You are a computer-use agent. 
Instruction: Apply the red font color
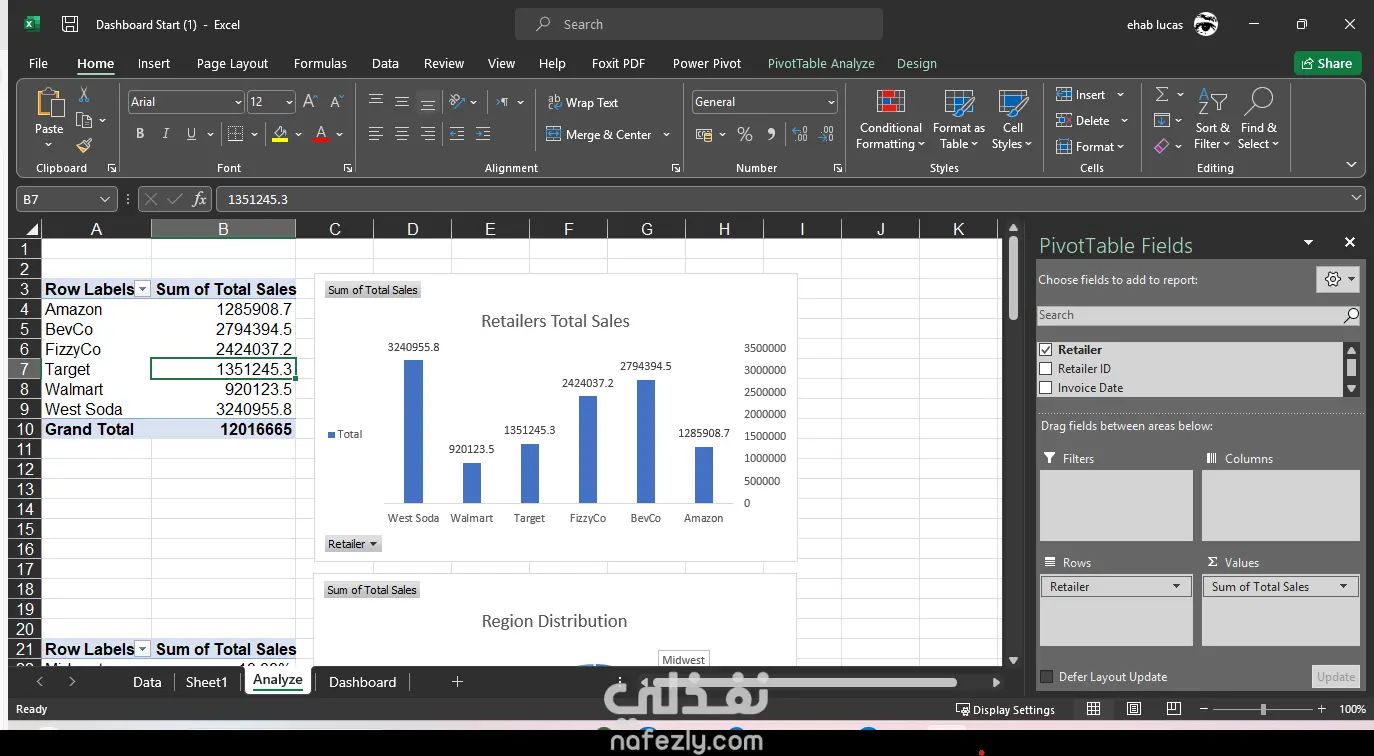[321, 134]
